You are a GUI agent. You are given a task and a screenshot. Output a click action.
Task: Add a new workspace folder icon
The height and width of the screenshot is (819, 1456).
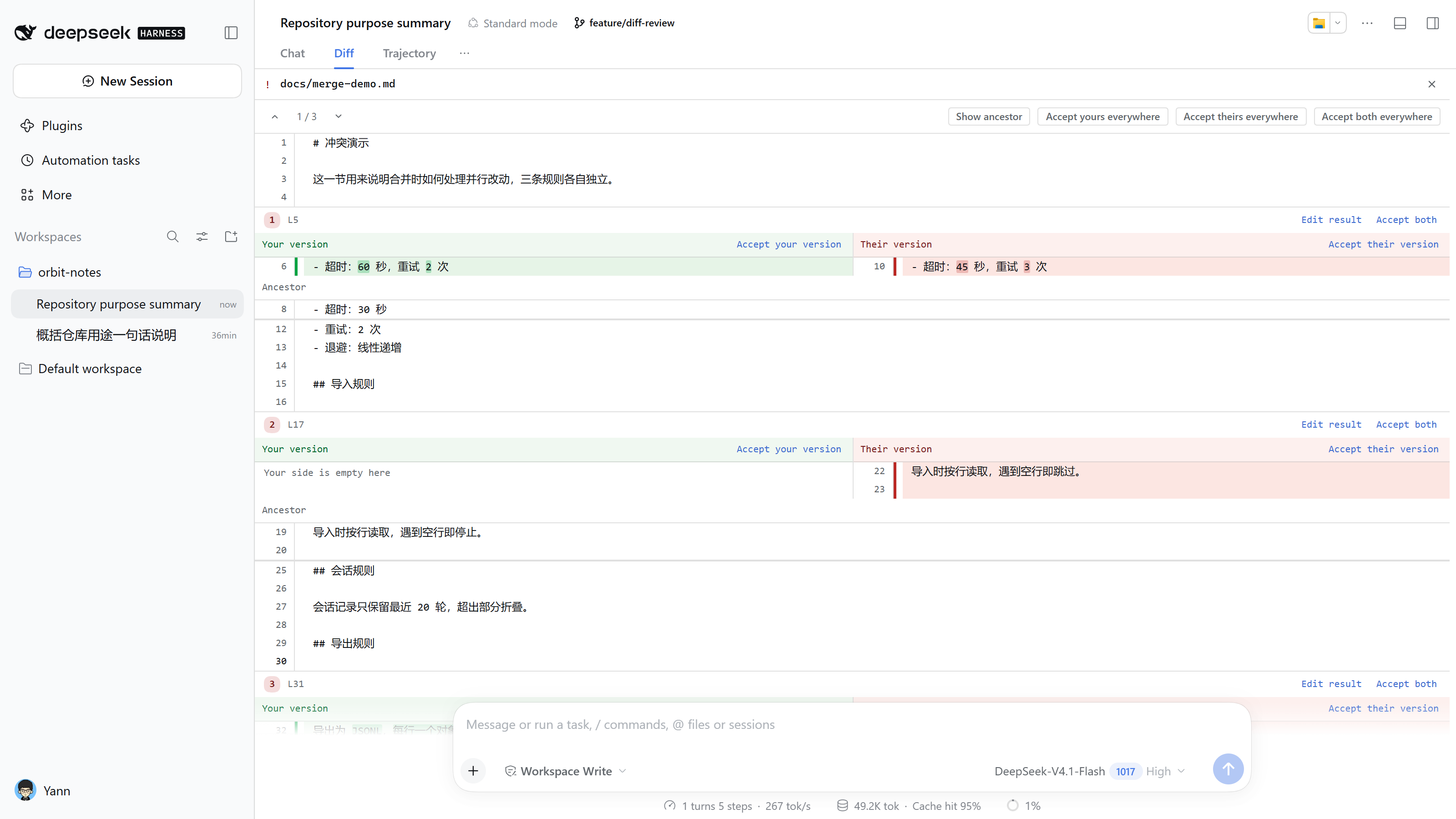231,236
